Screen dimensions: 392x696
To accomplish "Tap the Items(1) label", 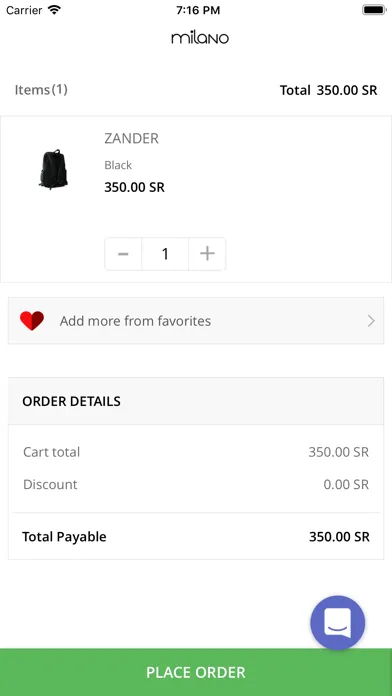I will point(41,90).
